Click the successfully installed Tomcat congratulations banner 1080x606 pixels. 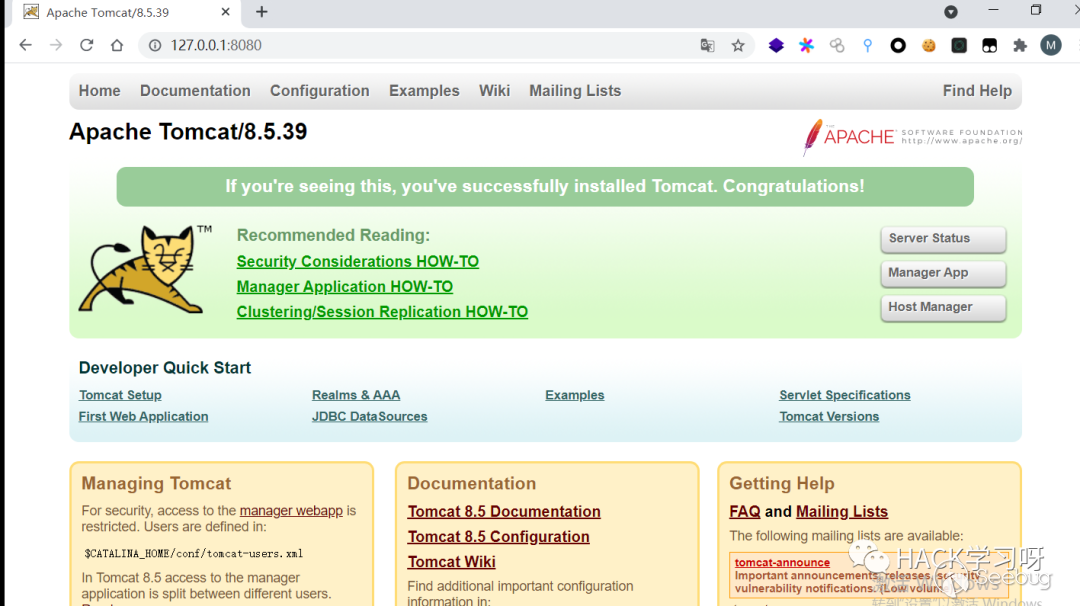pyautogui.click(x=545, y=187)
